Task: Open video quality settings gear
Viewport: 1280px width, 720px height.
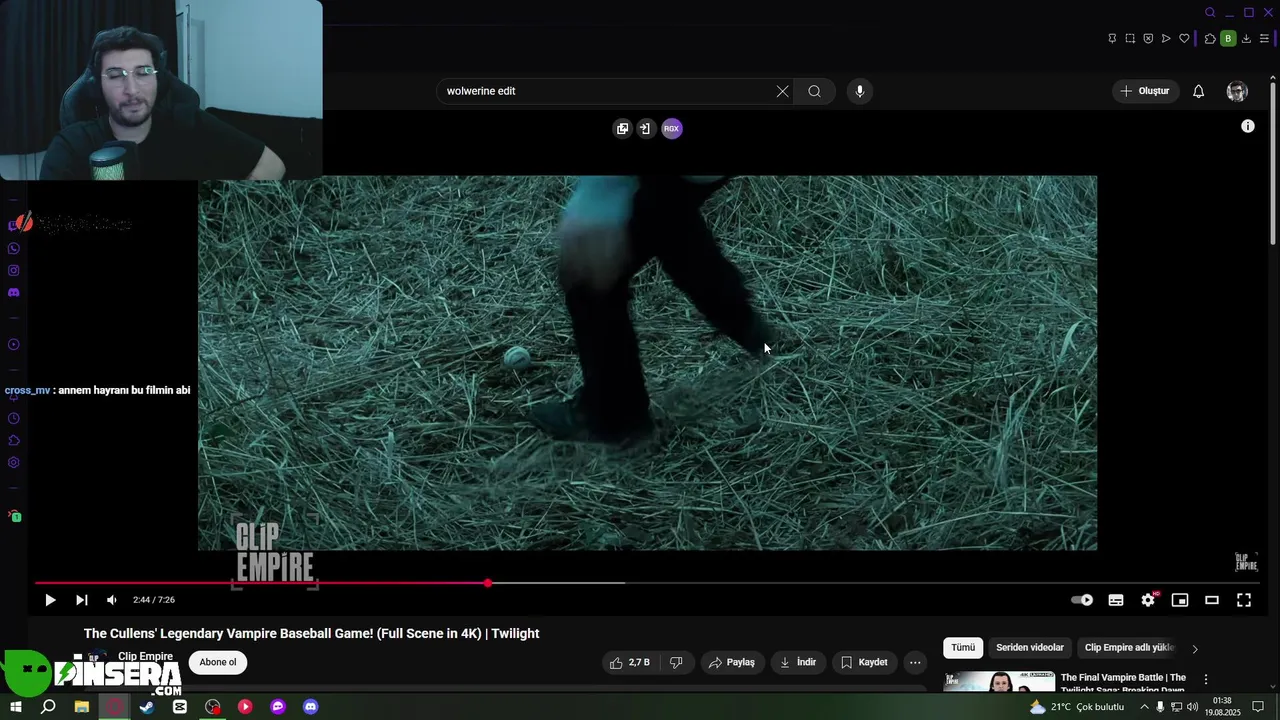Action: (1148, 600)
